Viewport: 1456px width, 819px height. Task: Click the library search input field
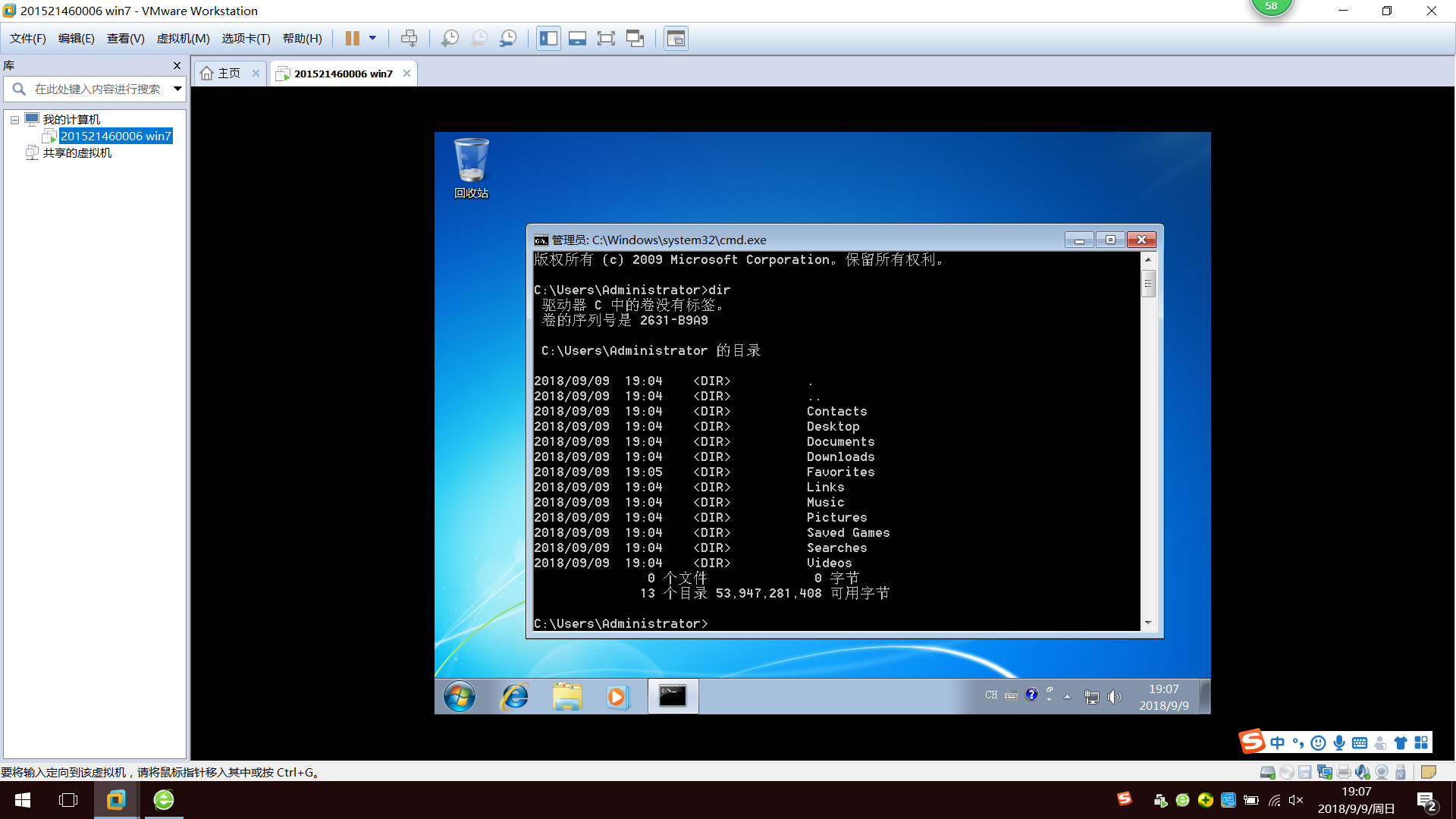[x=97, y=89]
